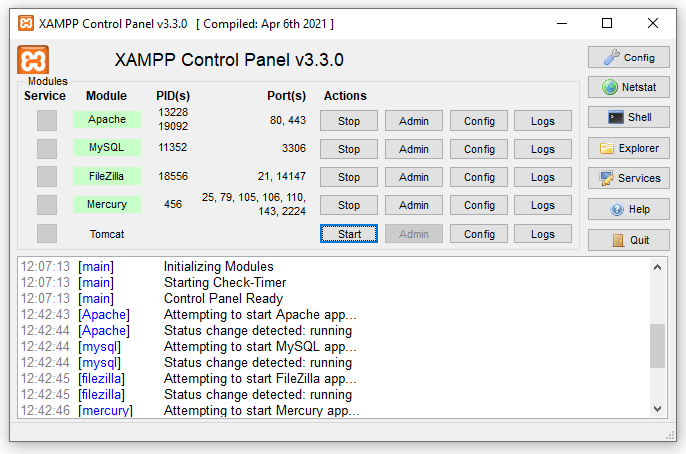
Task: Click the XAMPP title bar icon
Action: 26,23
